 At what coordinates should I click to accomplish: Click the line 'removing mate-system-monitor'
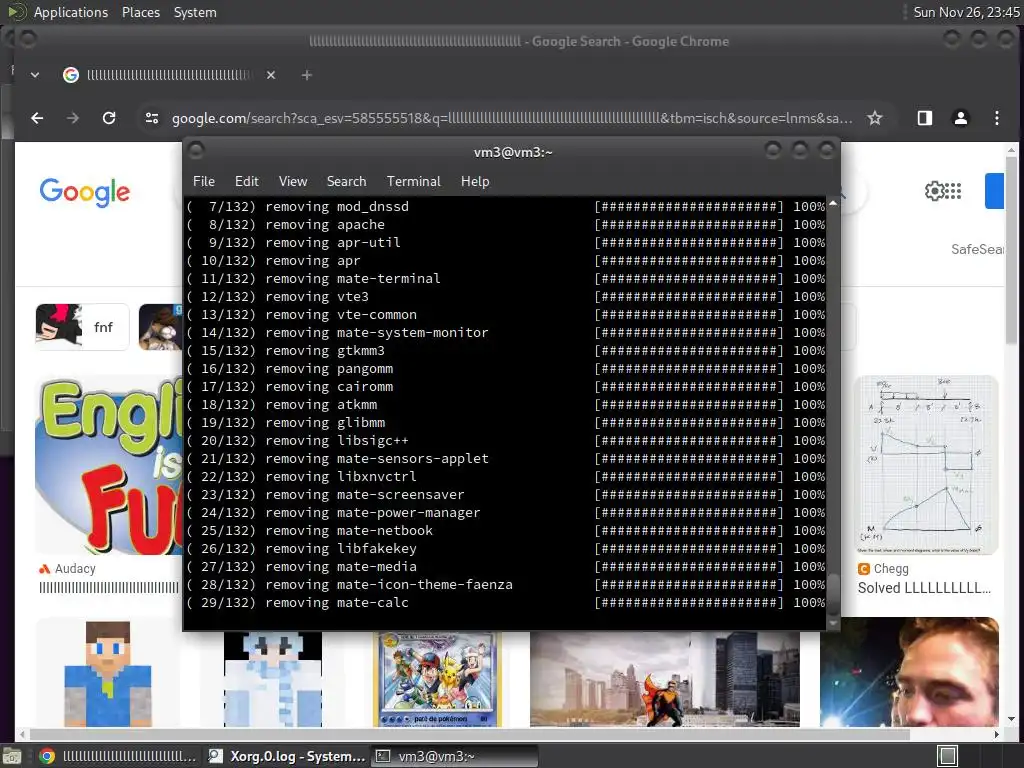coord(377,332)
